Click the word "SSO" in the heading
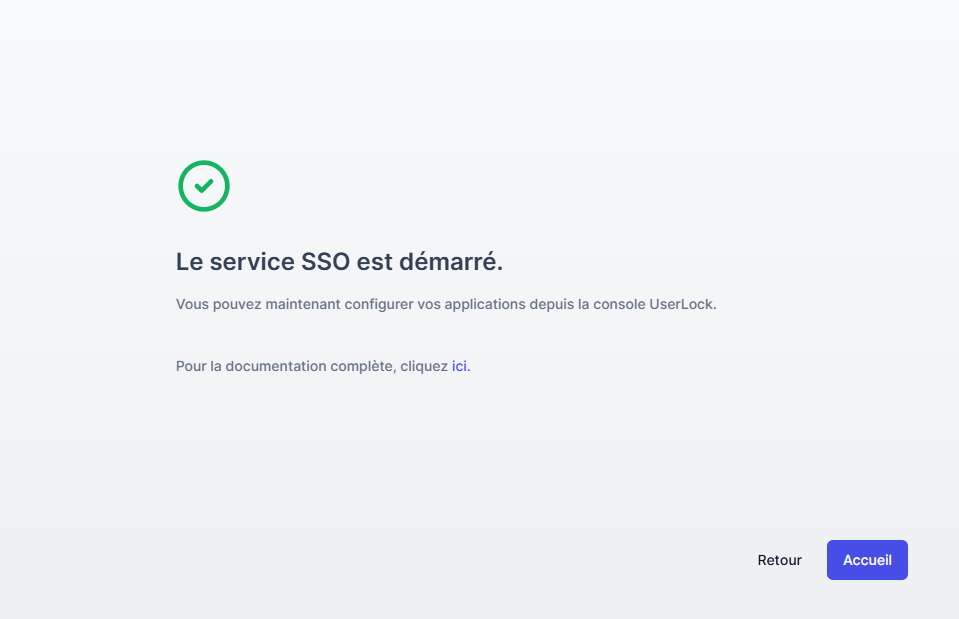959x619 pixels. (326, 262)
